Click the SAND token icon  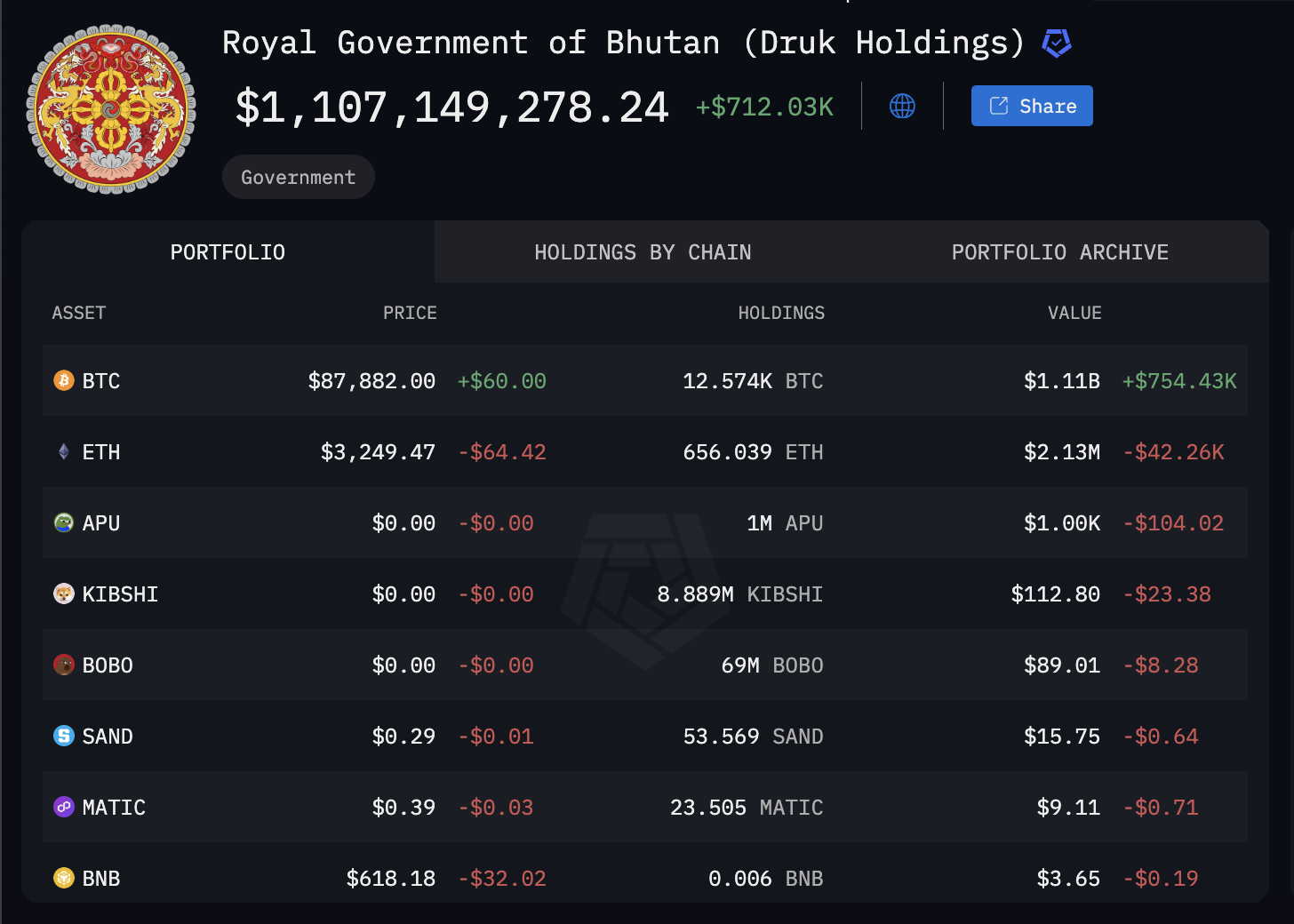(x=64, y=737)
